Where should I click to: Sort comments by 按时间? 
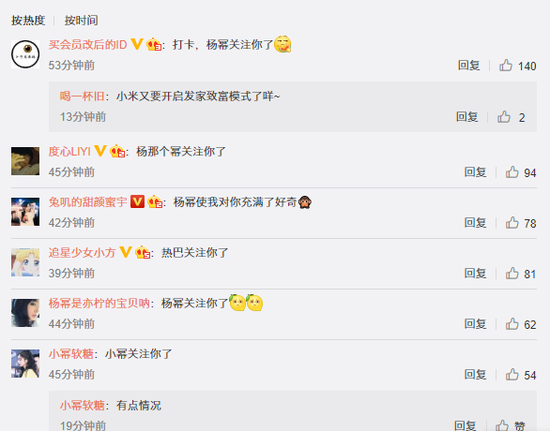[x=81, y=20]
